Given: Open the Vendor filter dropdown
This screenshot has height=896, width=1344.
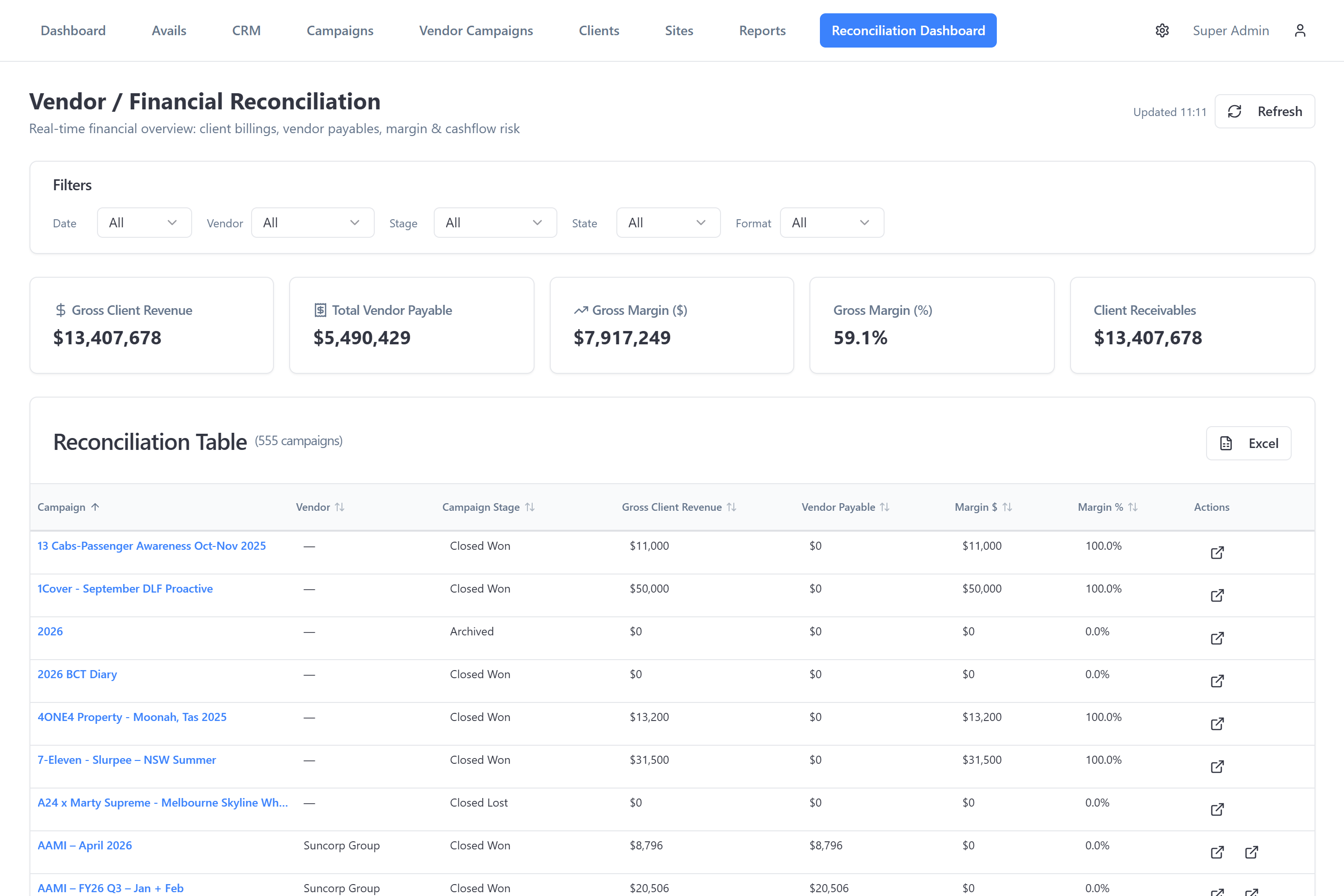Looking at the screenshot, I should (x=312, y=223).
